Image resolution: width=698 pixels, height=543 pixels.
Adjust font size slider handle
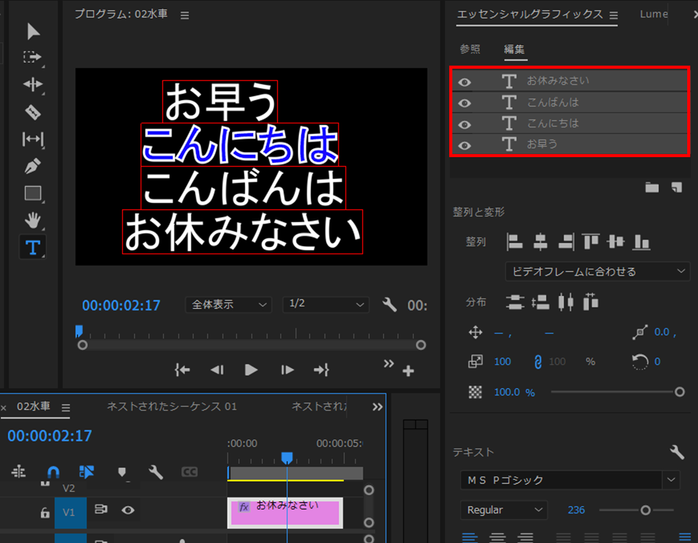pos(645,511)
